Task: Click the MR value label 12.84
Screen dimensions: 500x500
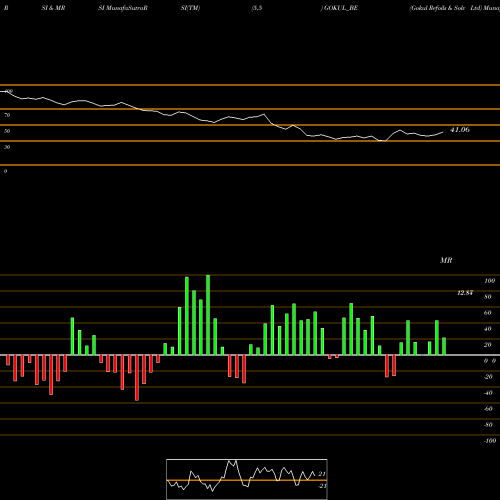Action: [x=465, y=293]
